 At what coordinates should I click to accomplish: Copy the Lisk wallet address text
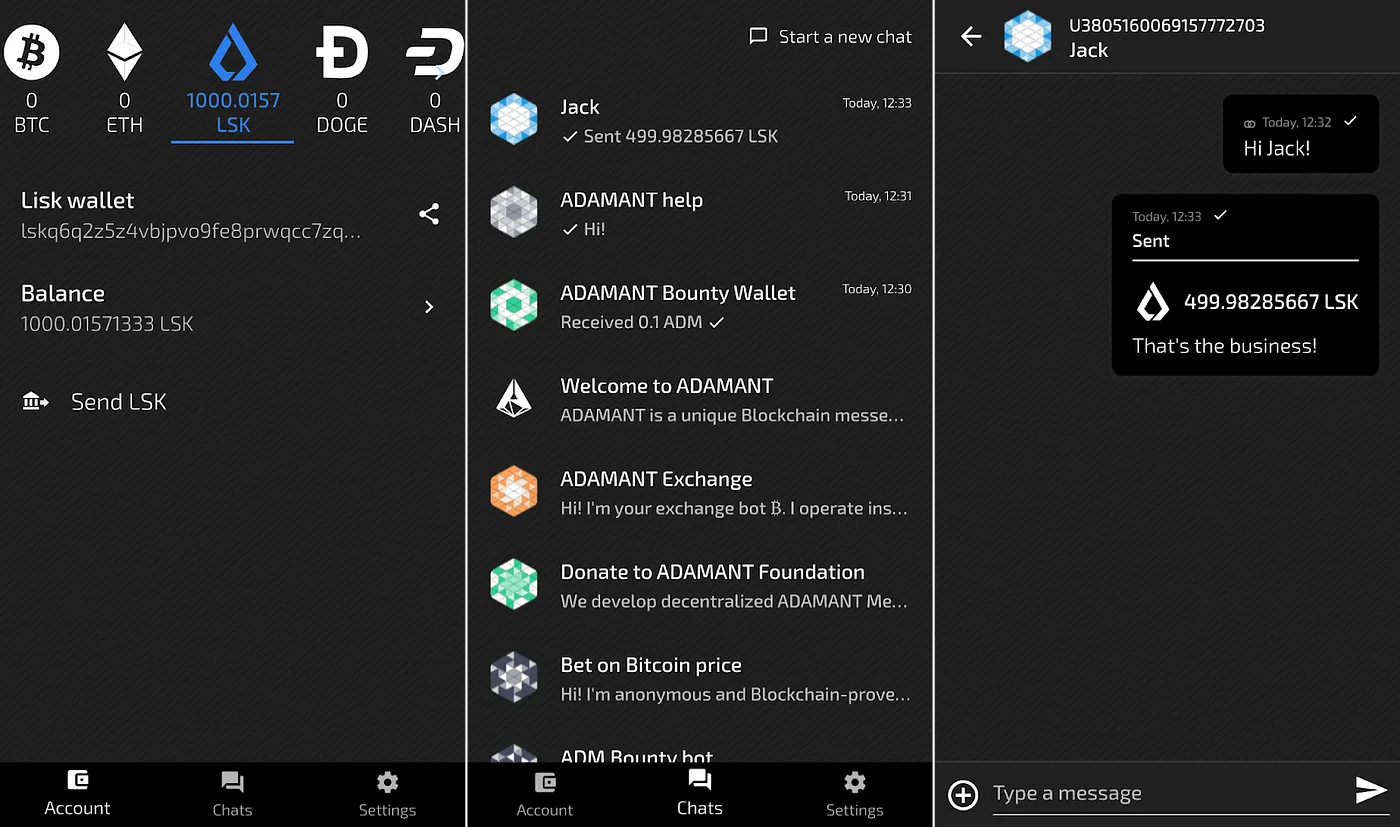click(191, 231)
